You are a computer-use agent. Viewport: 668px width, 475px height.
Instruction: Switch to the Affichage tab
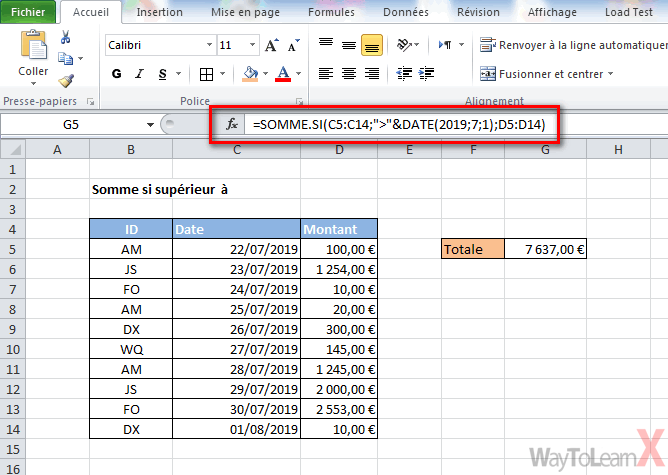point(552,12)
